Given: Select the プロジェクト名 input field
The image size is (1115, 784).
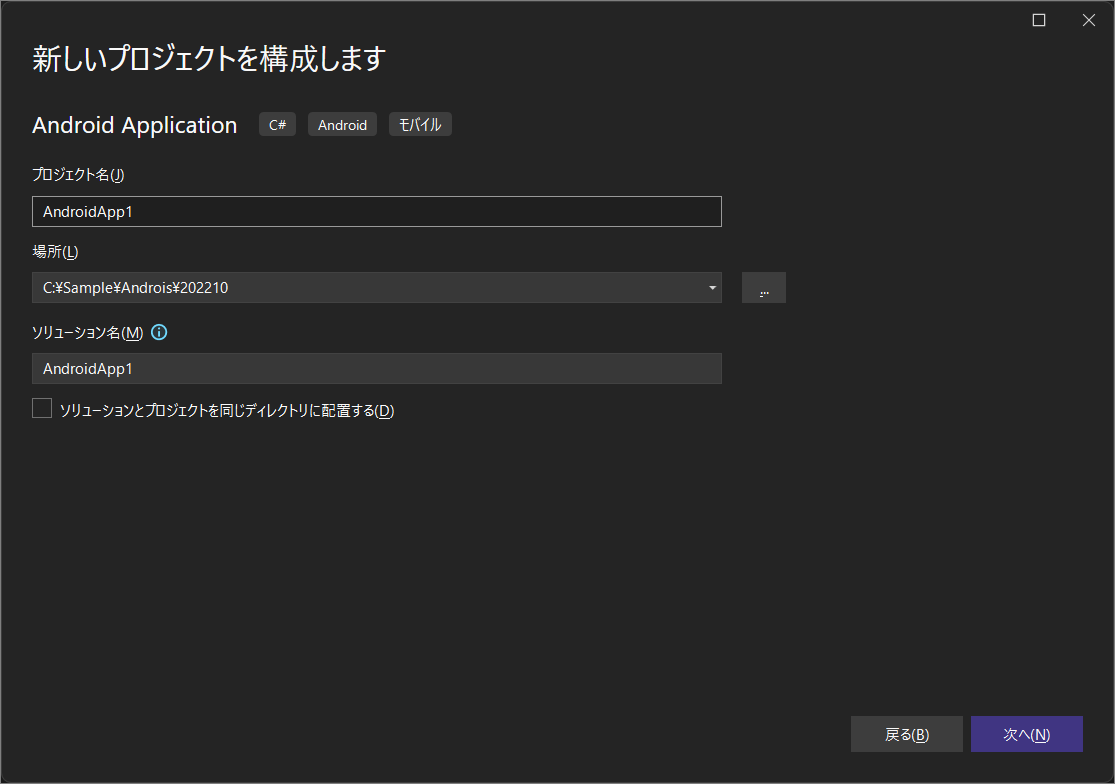Looking at the screenshot, I should tap(376, 211).
